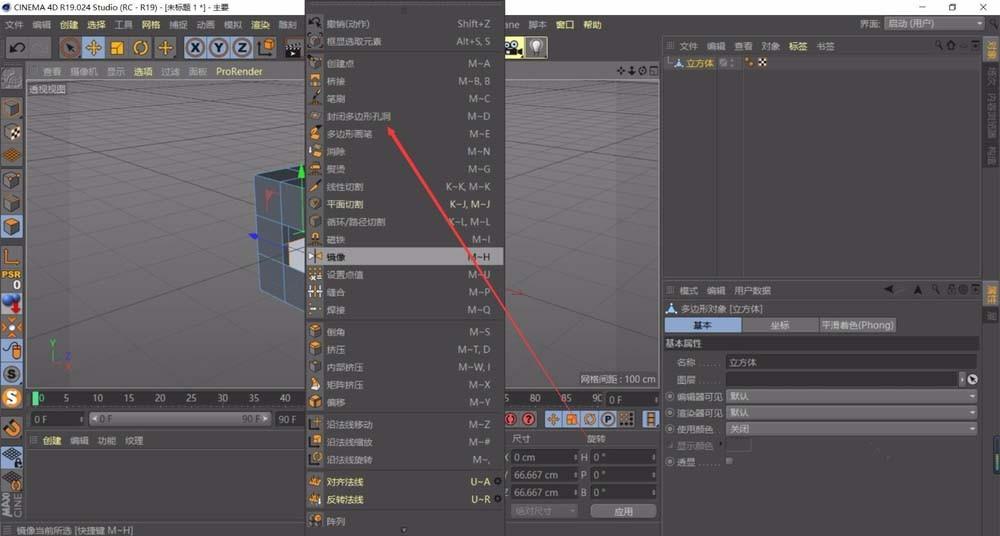Expand more context menu items arrow
The height and width of the screenshot is (536, 1000).
click(404, 530)
